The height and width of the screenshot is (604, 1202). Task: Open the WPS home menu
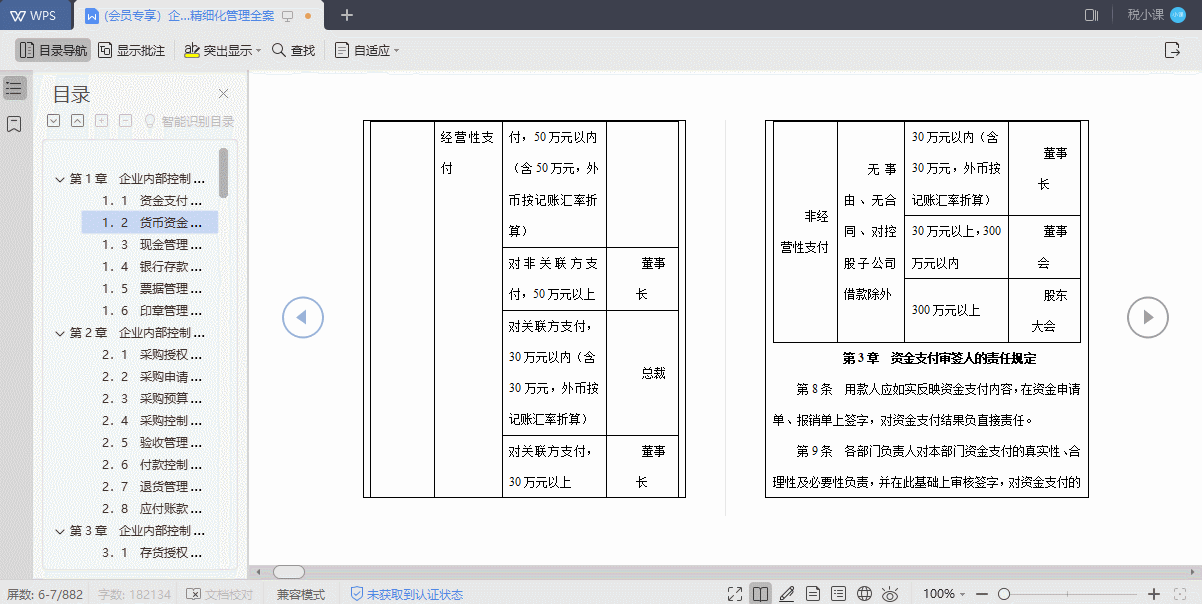35,15
